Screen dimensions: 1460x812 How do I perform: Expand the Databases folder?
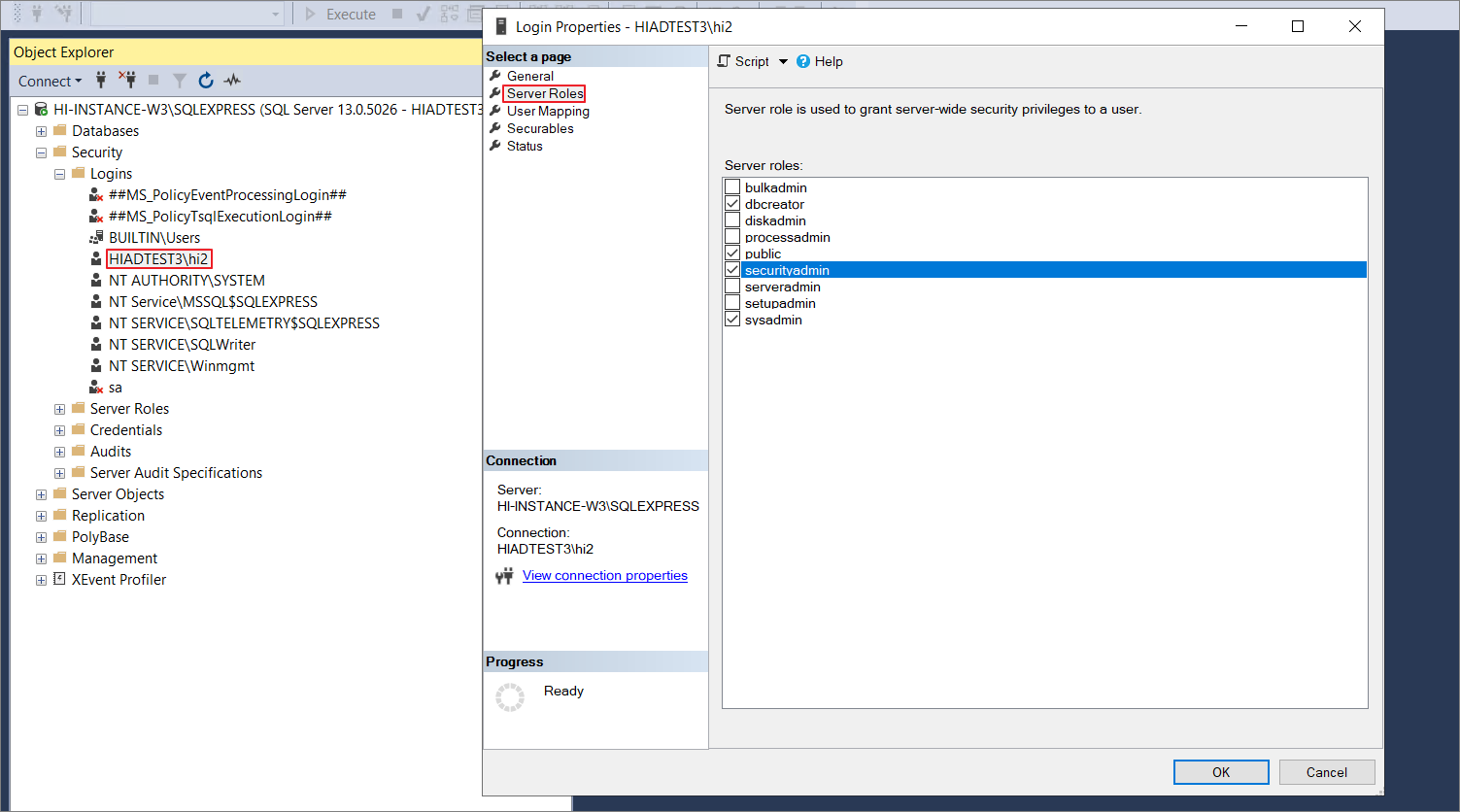(41, 131)
